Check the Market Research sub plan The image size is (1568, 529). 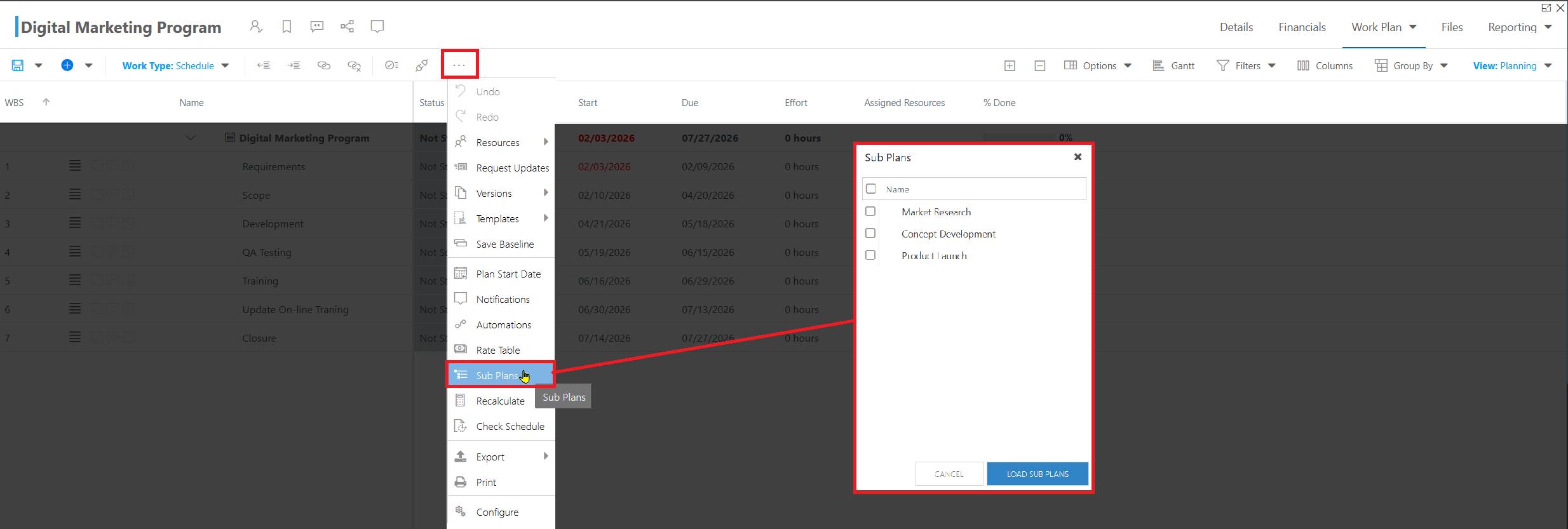(x=870, y=211)
